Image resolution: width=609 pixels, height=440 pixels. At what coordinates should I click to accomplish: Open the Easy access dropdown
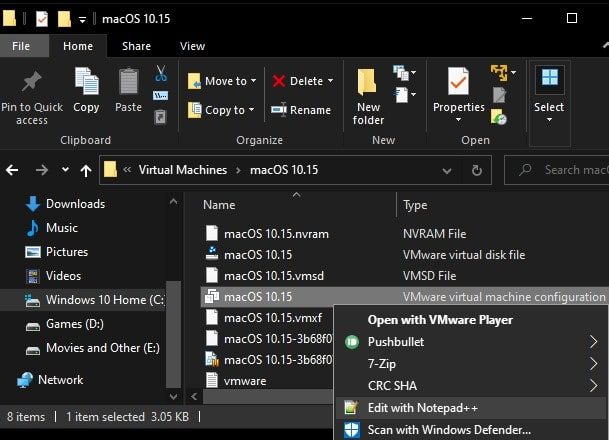click(x=404, y=94)
